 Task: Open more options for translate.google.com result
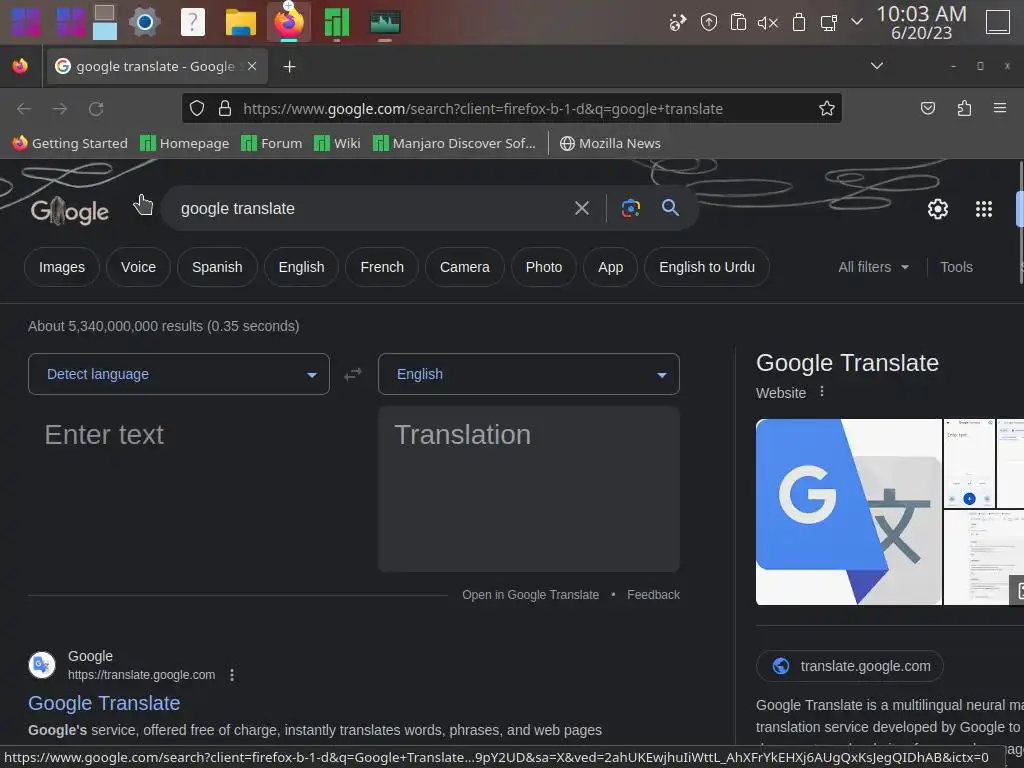(232, 675)
